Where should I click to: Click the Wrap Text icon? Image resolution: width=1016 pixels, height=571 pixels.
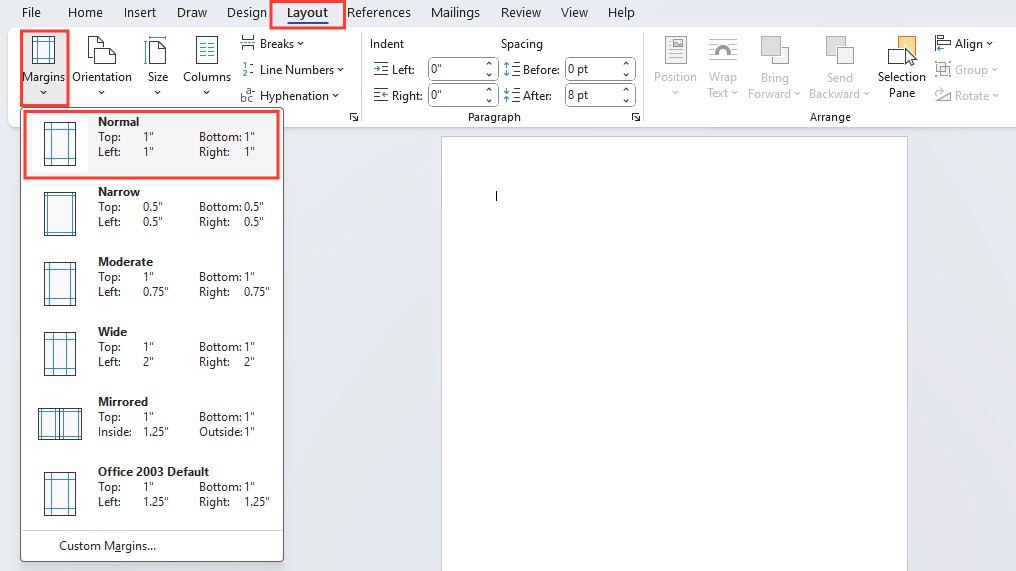point(722,51)
